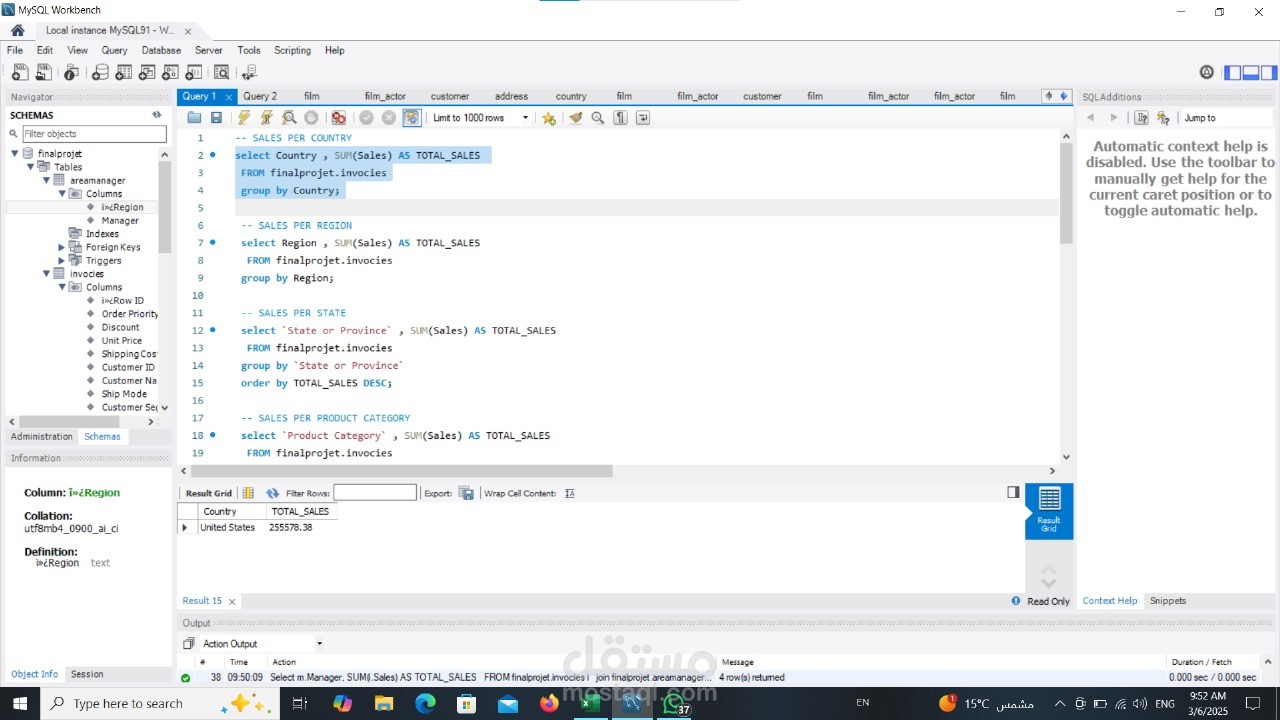Close Query 1 tab
Screen dimensions: 1280x720
(228, 97)
